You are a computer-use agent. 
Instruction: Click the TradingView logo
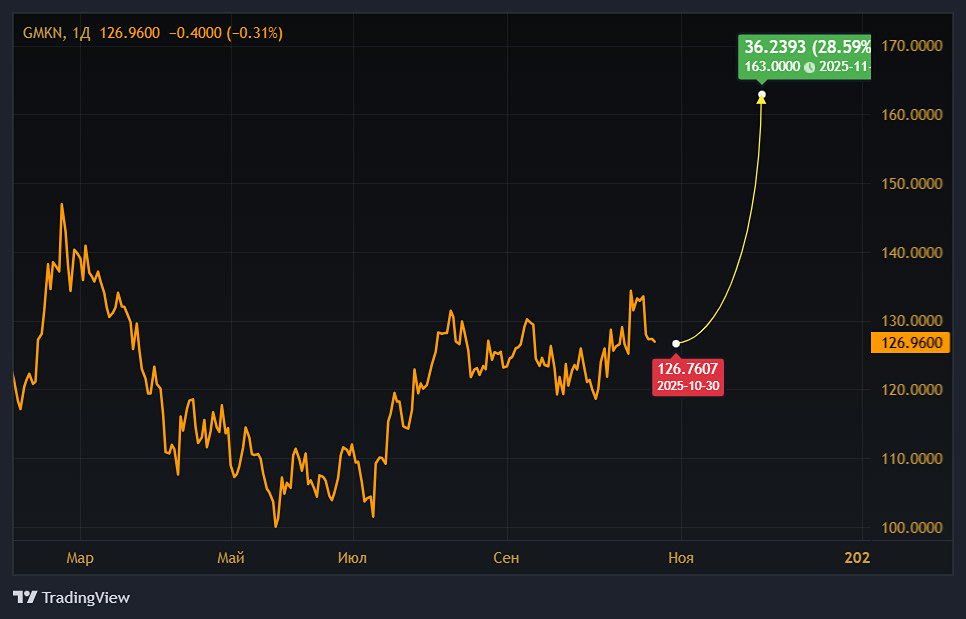(71, 597)
